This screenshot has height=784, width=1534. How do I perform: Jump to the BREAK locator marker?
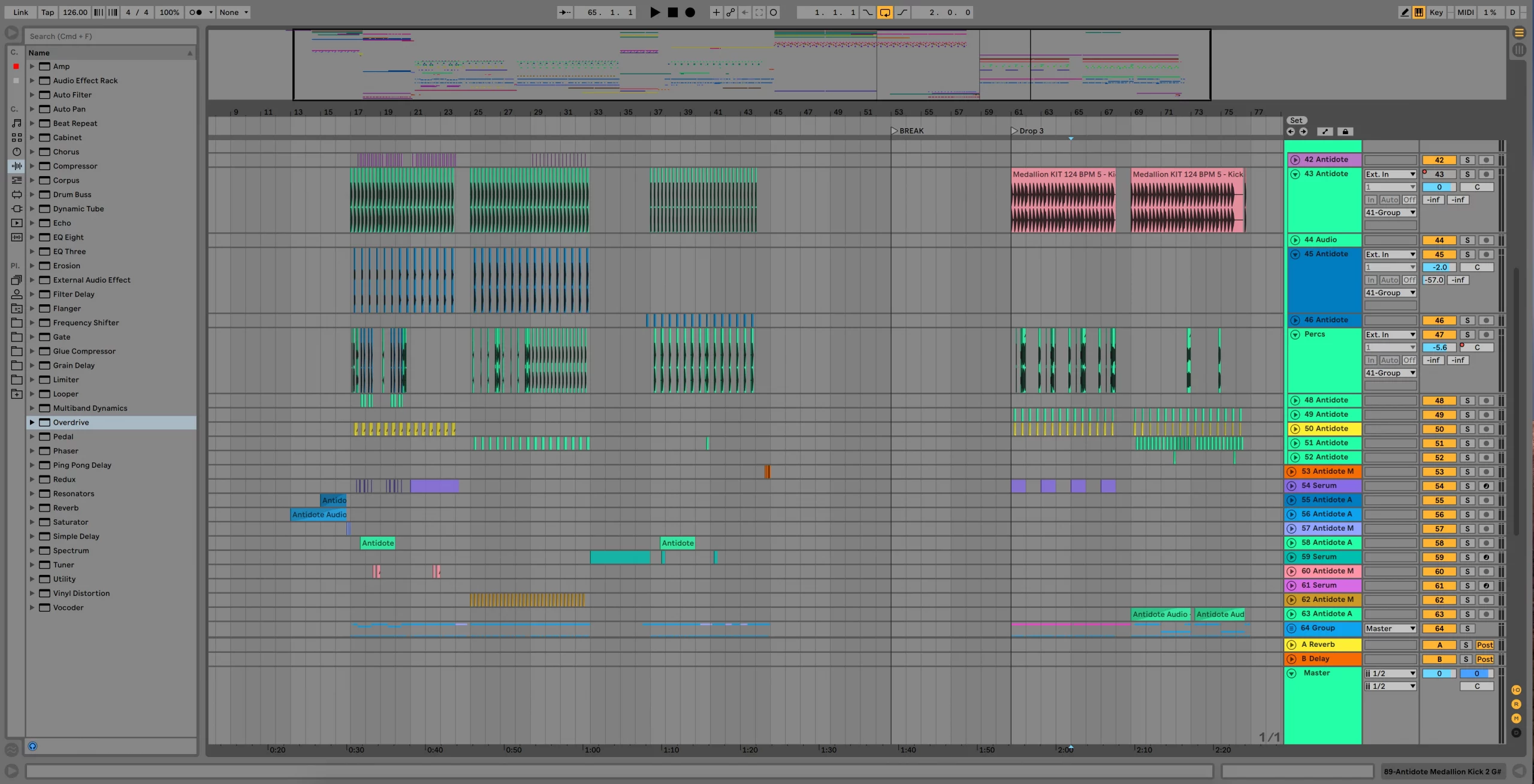click(x=895, y=131)
